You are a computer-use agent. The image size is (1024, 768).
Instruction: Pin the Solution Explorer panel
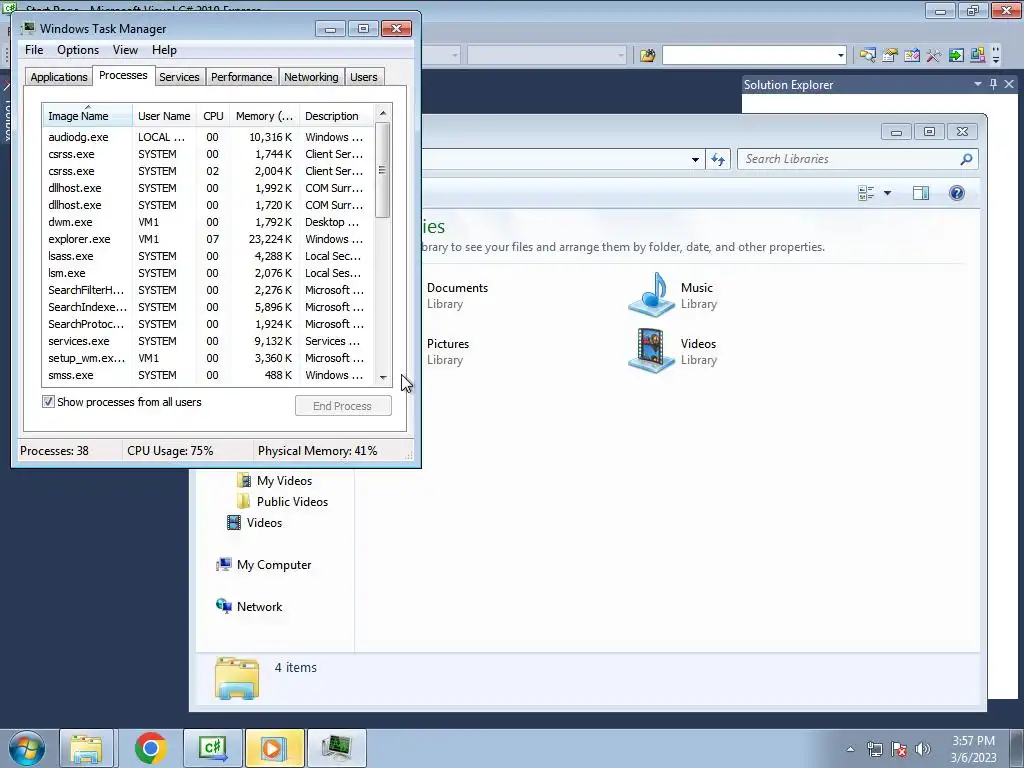point(993,84)
